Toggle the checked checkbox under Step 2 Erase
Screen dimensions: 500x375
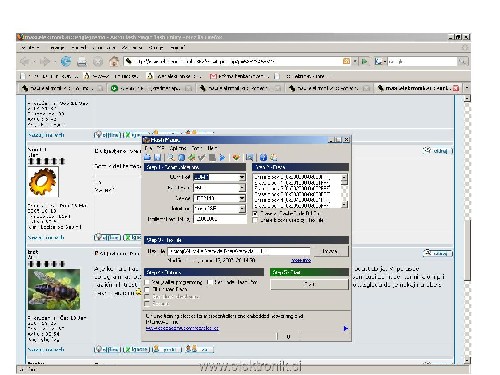click(x=255, y=213)
